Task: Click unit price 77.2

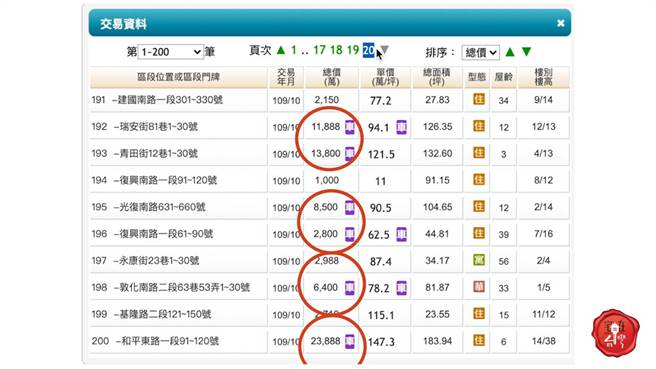Action: point(380,101)
